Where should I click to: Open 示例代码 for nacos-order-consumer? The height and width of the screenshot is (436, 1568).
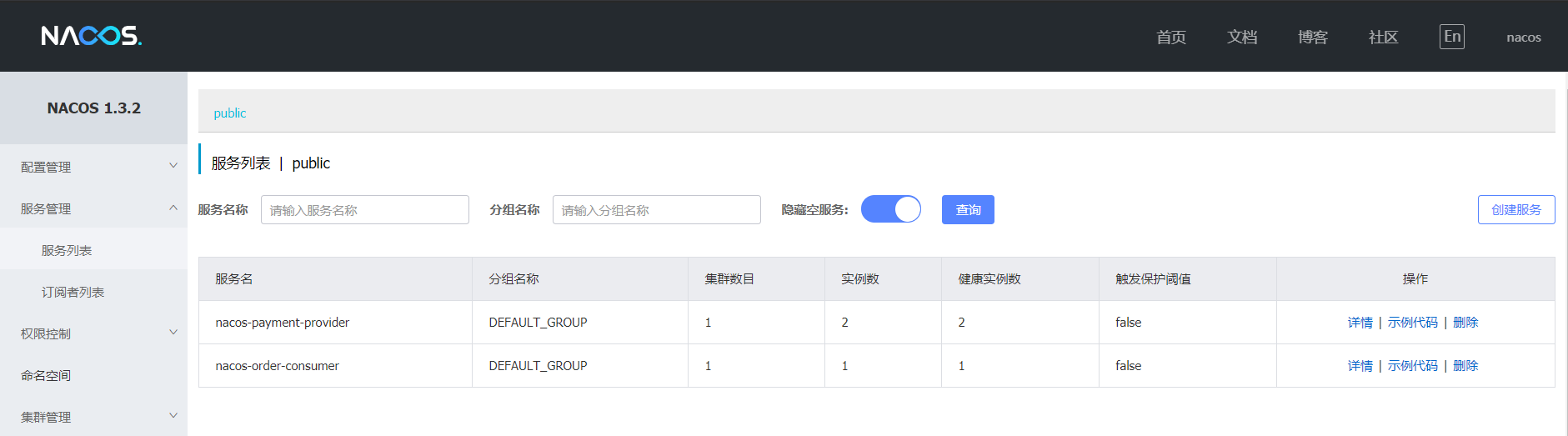point(1412,366)
